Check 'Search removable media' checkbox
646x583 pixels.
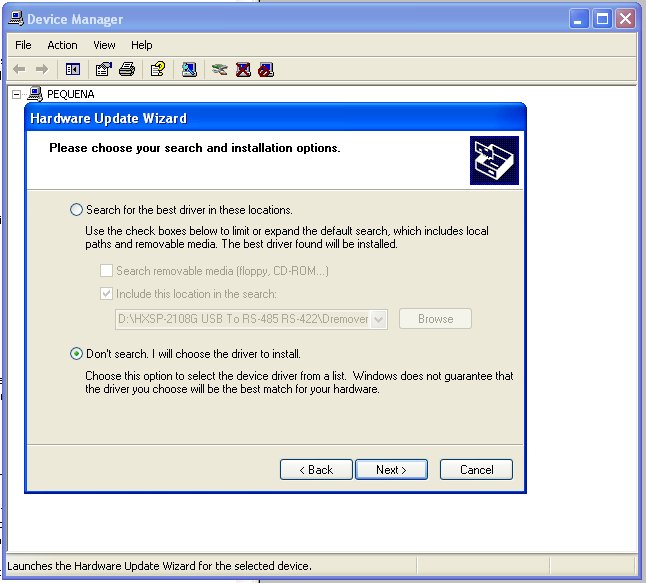point(106,271)
